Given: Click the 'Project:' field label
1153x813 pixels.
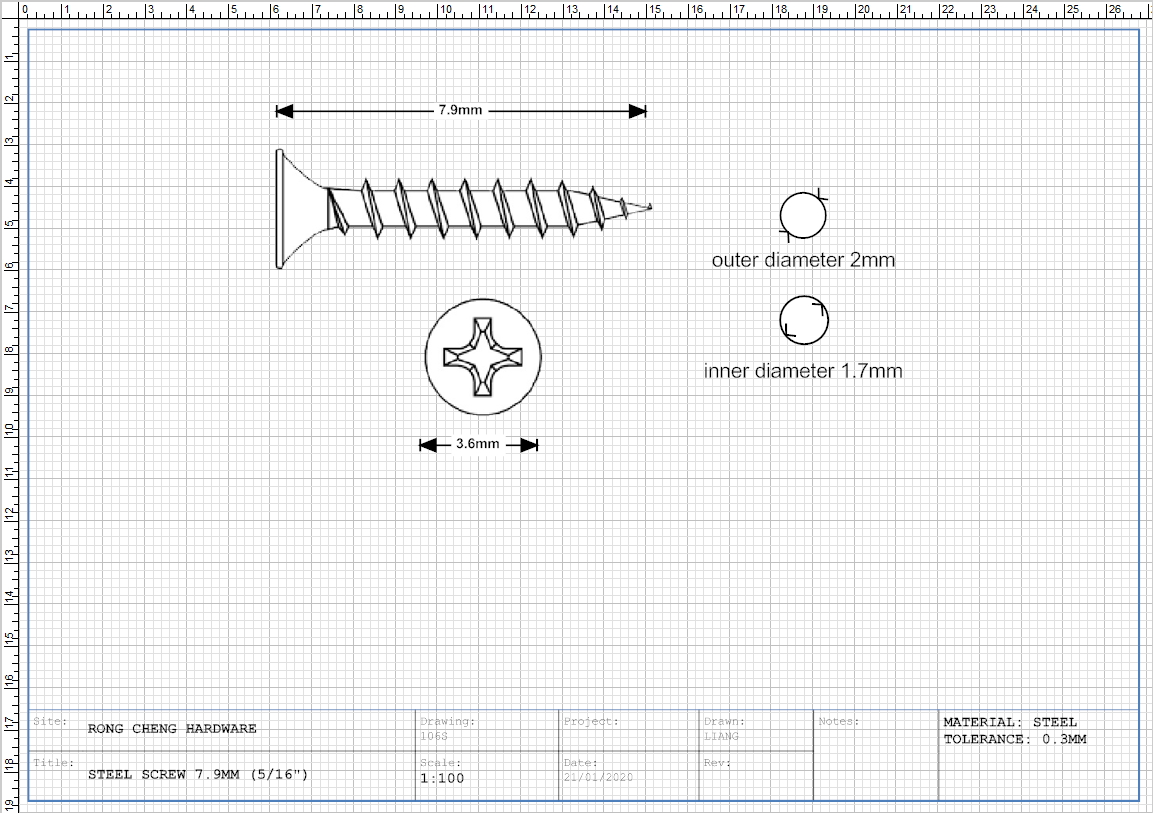Looking at the screenshot, I should click(x=591, y=721).
